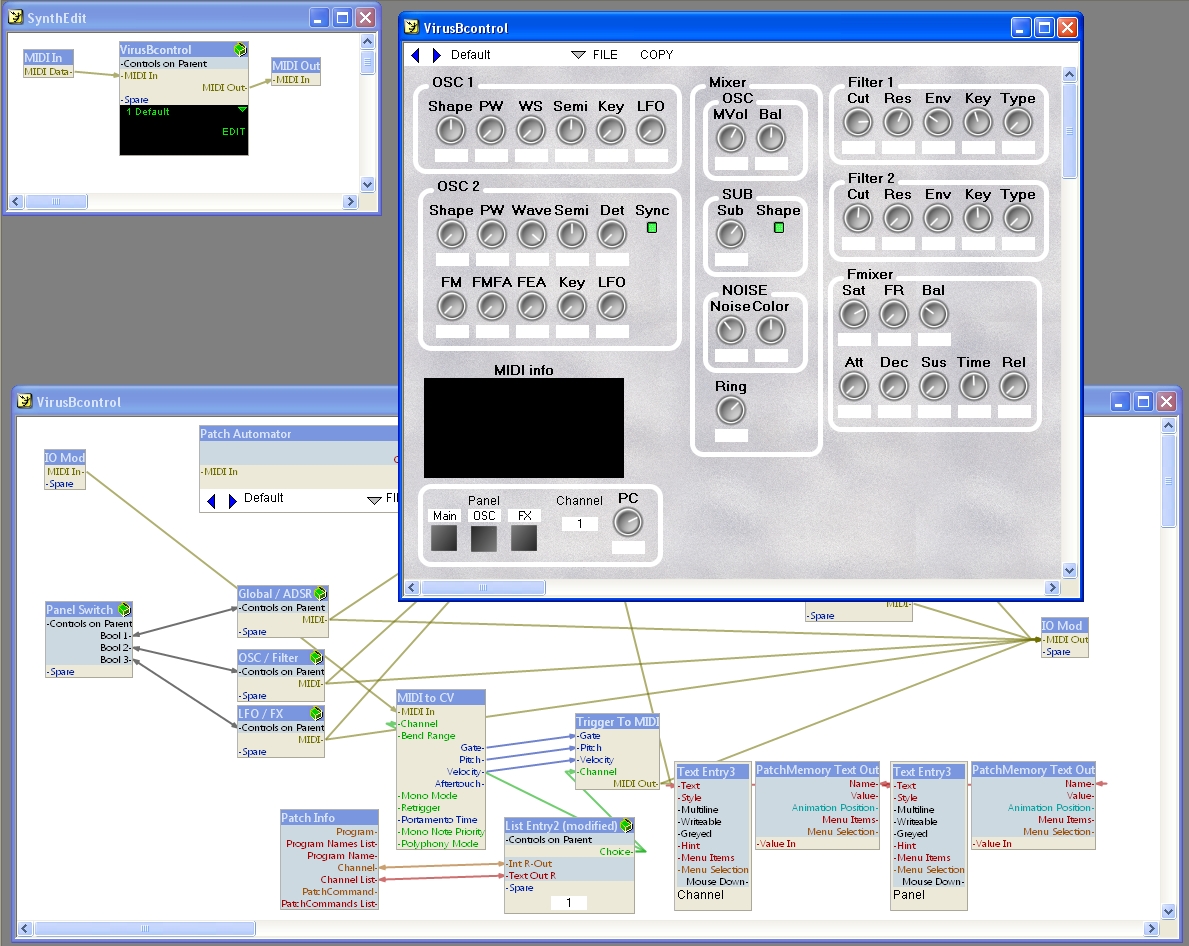
Task: Toggle the OSC 2 Sync green LED
Action: click(652, 227)
